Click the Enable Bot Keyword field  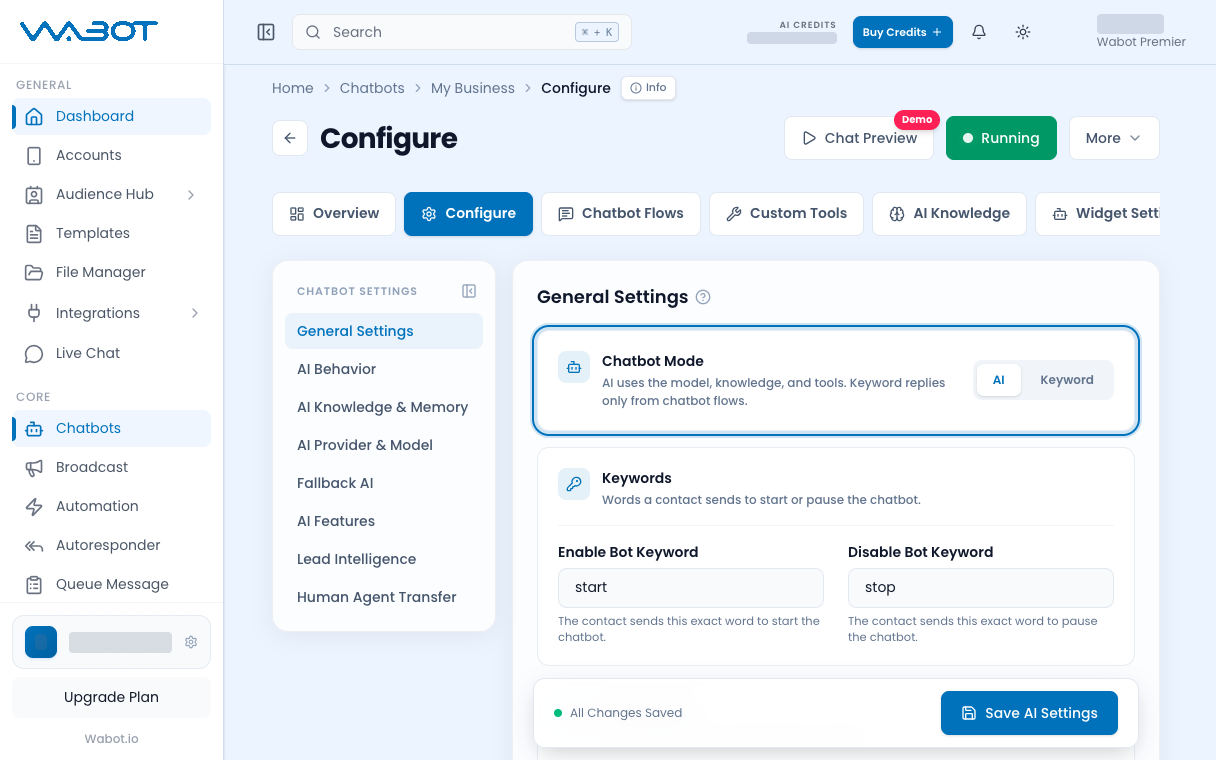coord(690,588)
